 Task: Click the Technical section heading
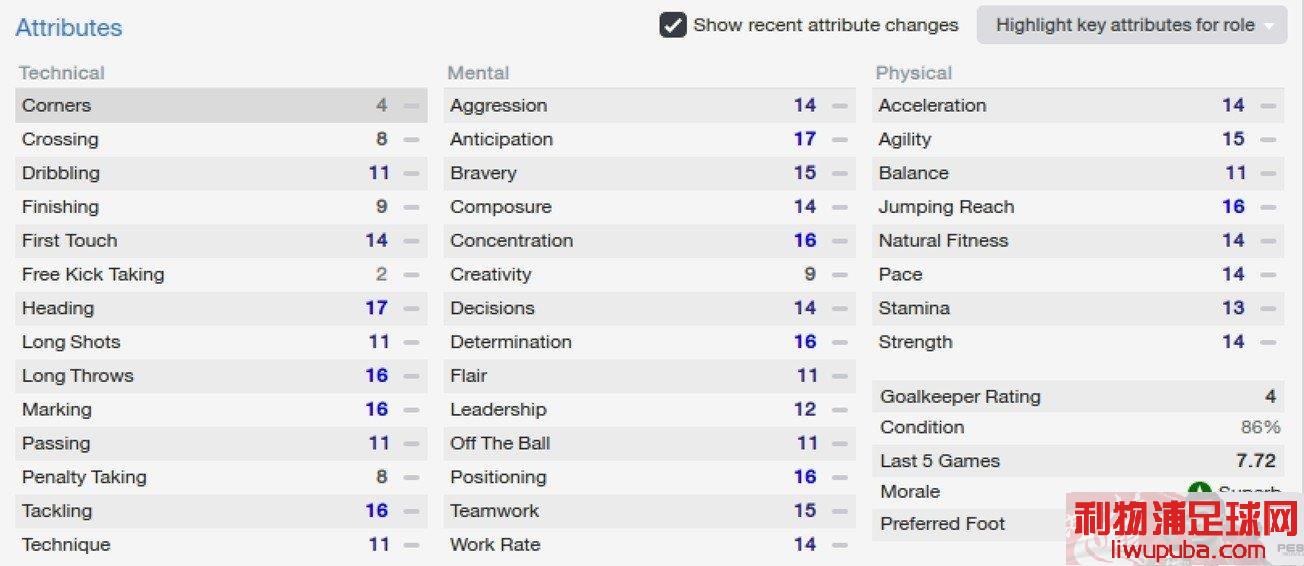coord(62,73)
